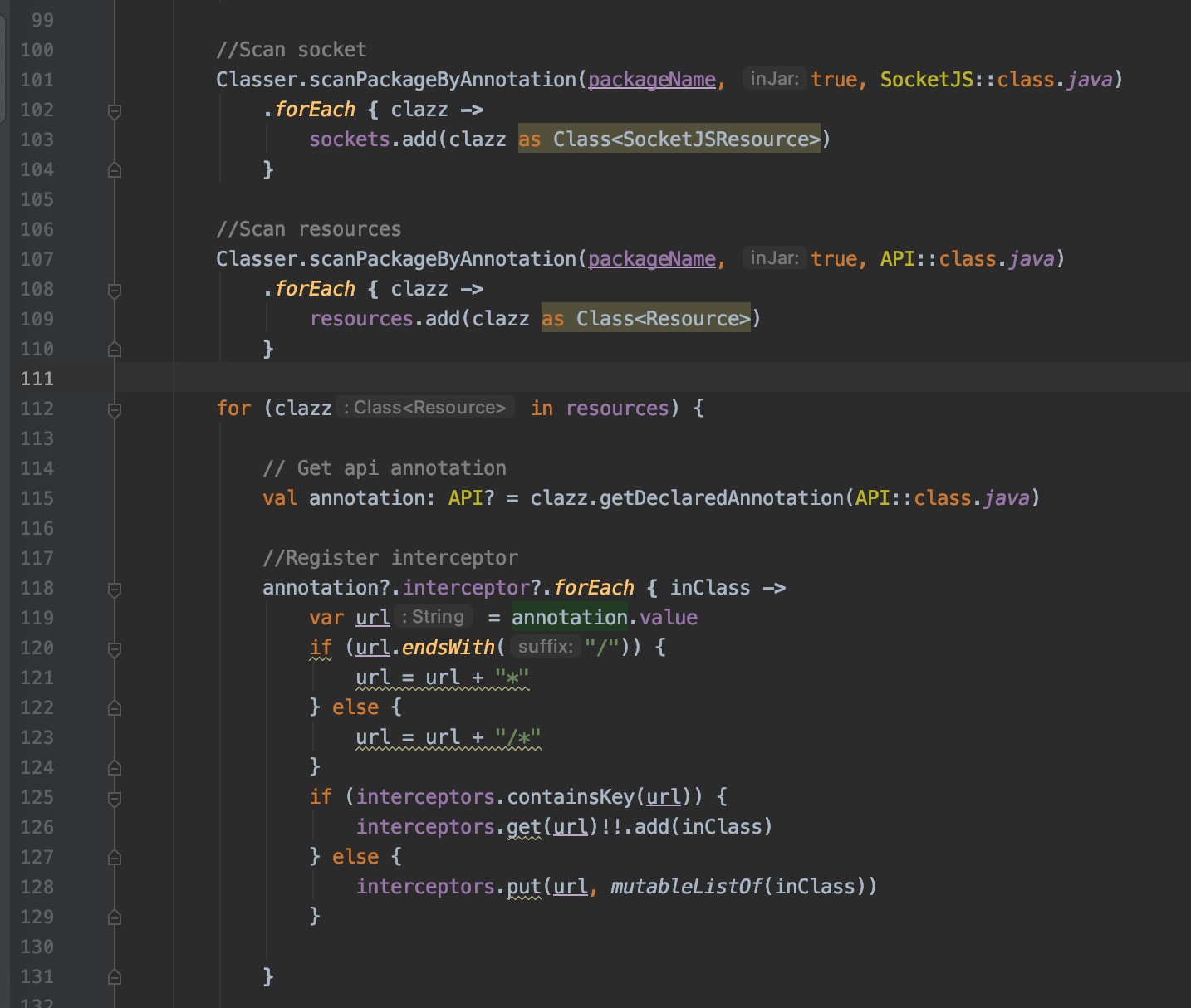Image resolution: width=1191 pixels, height=1008 pixels.
Task: Click the underlined packageName argument on line 107
Action: point(651,258)
